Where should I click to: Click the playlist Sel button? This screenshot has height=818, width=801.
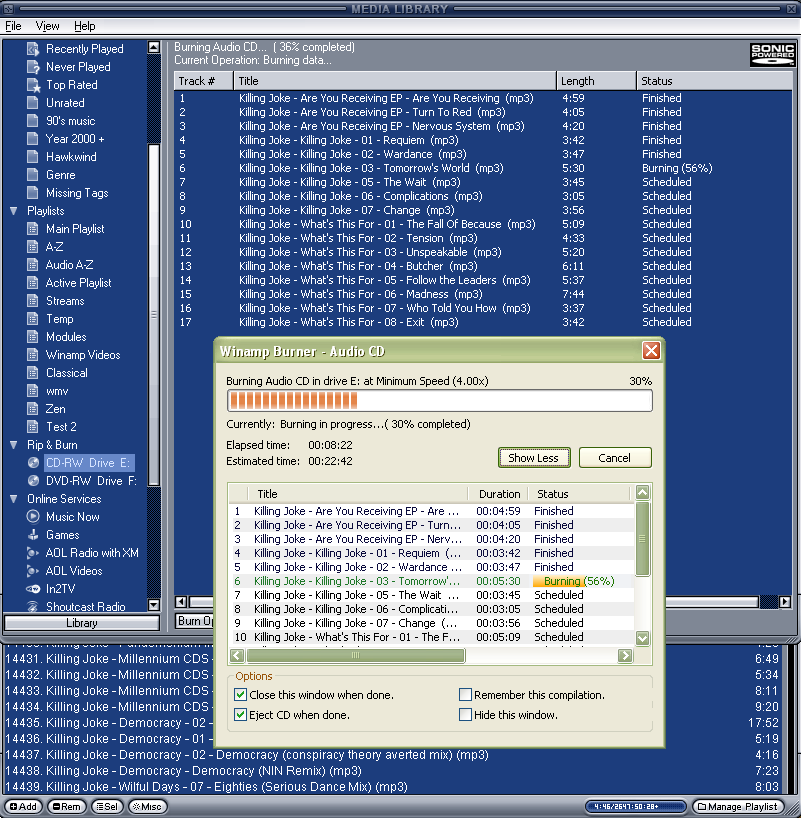107,807
